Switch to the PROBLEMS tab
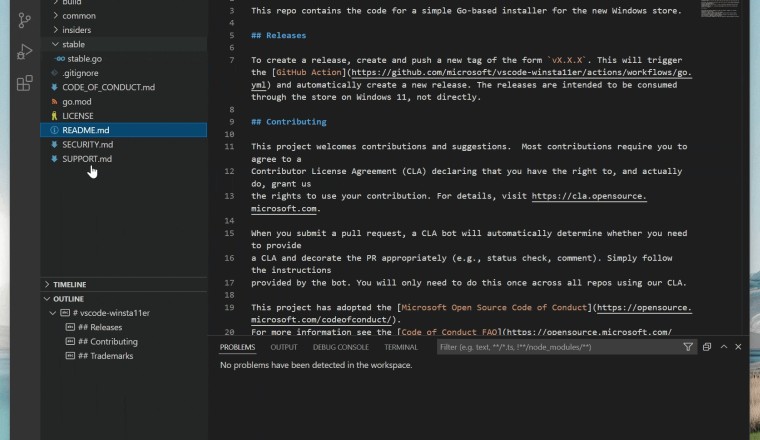Viewport: 760px width, 440px height. pyautogui.click(x=238, y=347)
